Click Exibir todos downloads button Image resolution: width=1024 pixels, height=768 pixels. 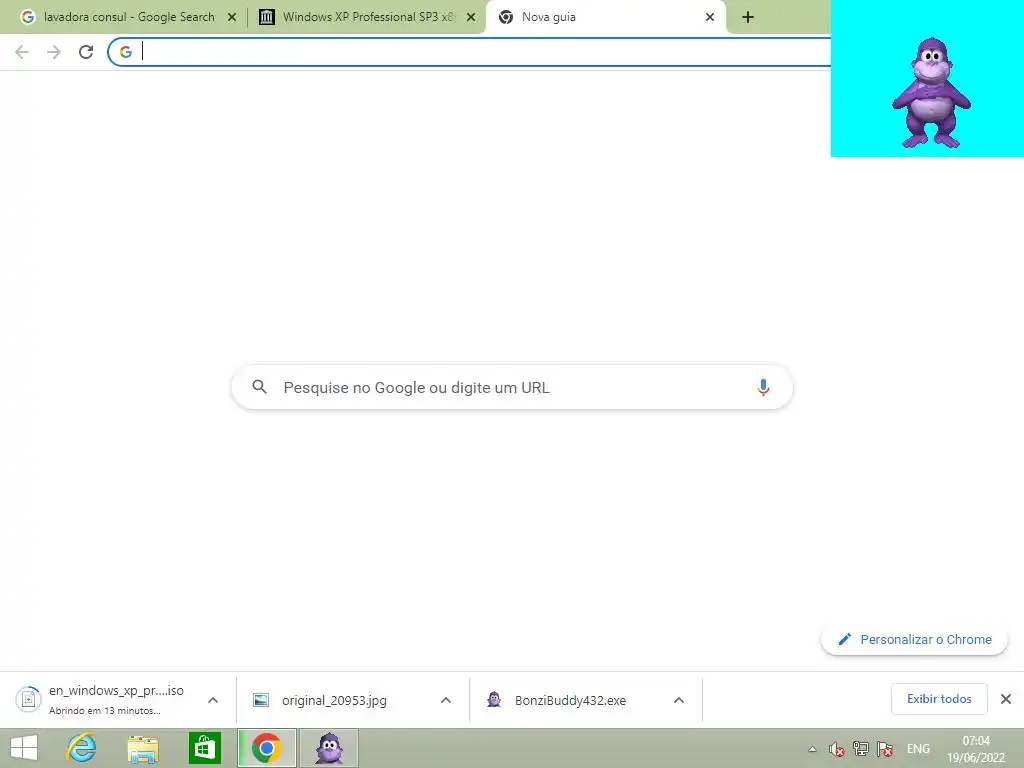point(939,699)
